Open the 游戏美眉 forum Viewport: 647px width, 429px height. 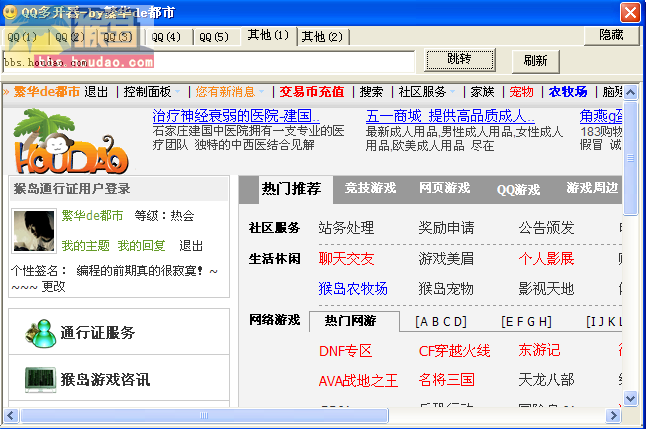(446, 259)
